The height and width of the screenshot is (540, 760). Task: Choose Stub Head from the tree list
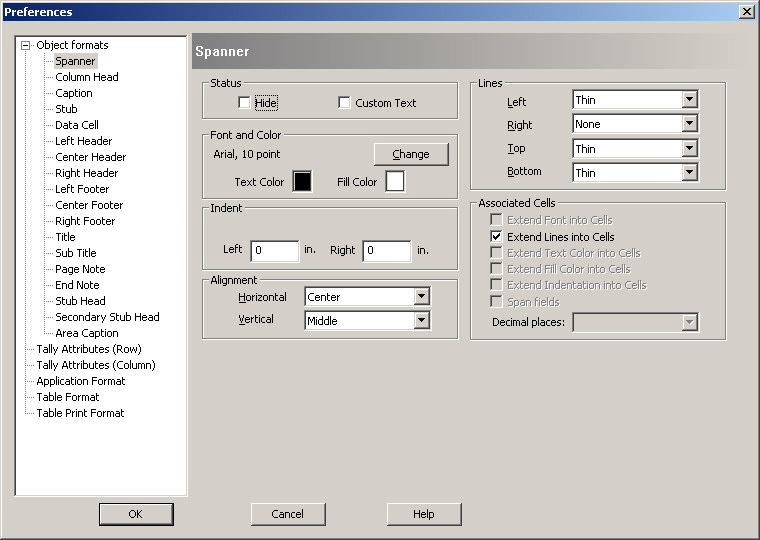[x=80, y=301]
